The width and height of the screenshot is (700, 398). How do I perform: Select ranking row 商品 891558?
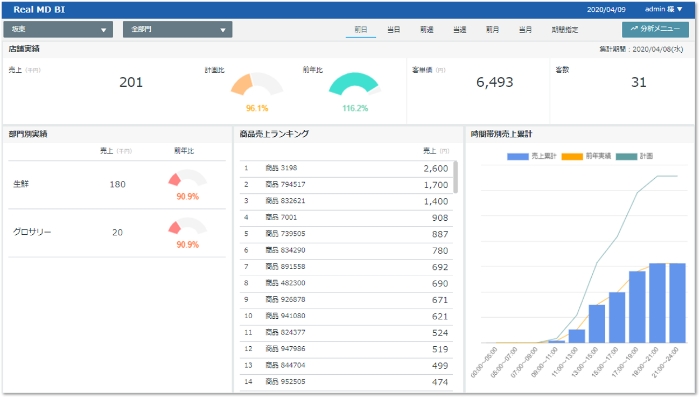click(346, 267)
